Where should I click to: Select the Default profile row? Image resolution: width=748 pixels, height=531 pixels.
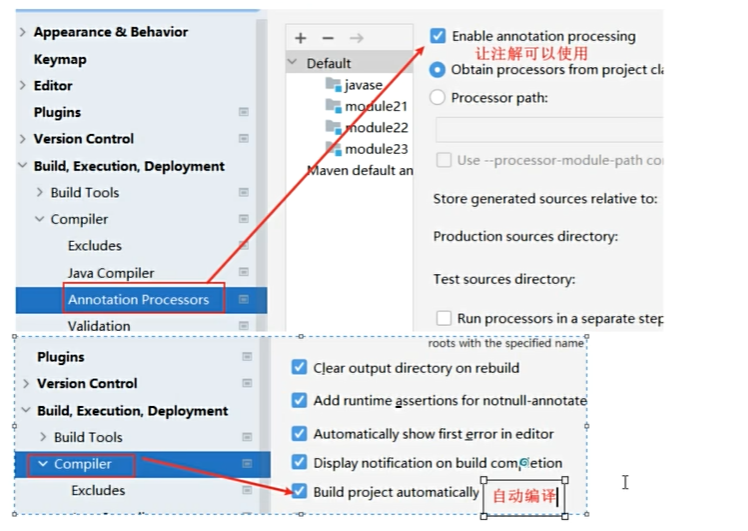(x=350, y=63)
